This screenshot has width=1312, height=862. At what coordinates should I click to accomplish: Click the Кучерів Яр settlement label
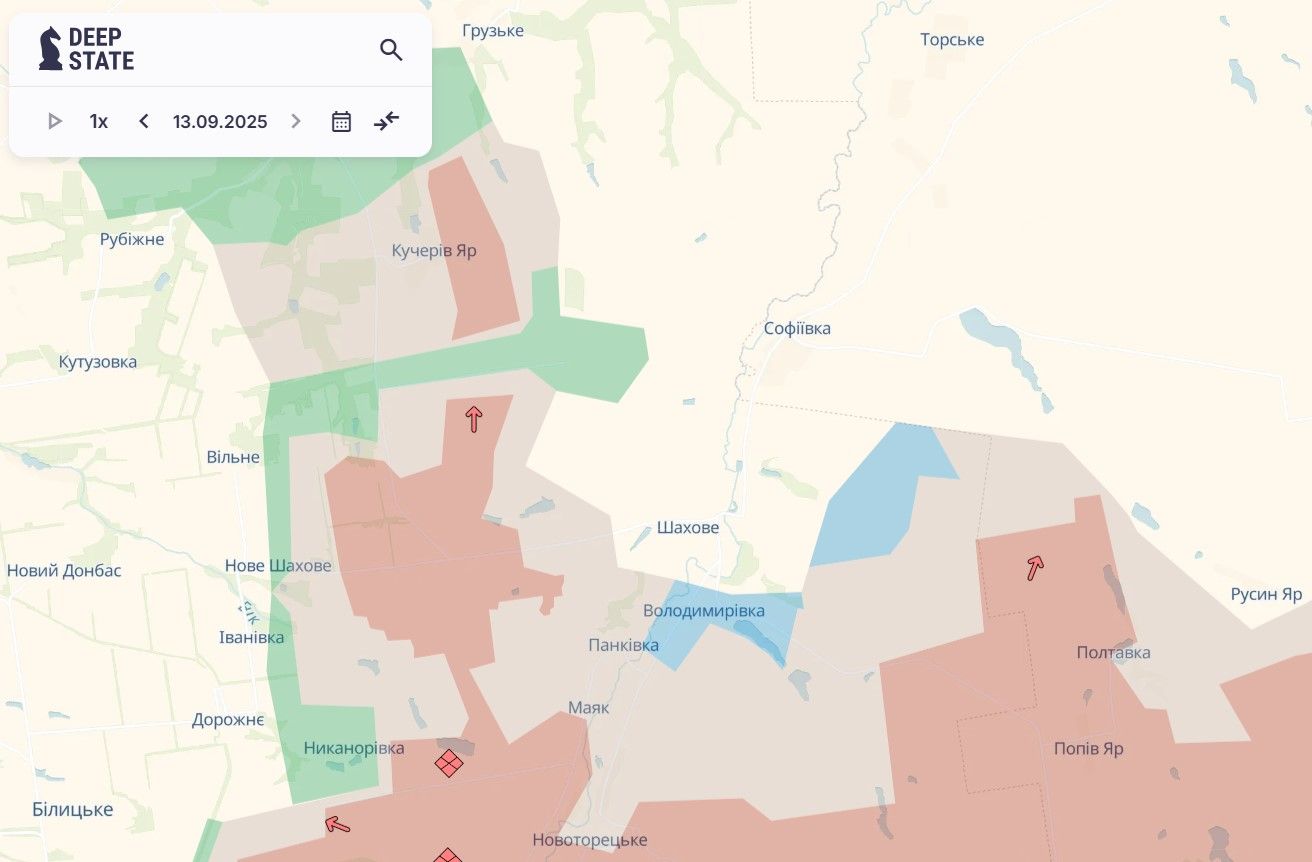(434, 250)
